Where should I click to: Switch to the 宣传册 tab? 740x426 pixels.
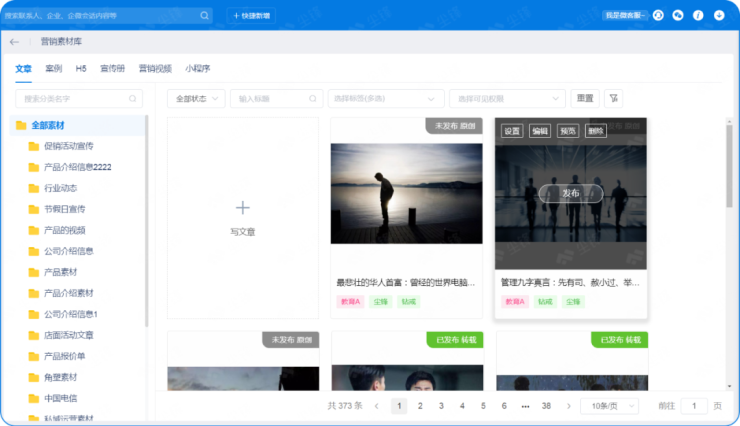(x=113, y=68)
